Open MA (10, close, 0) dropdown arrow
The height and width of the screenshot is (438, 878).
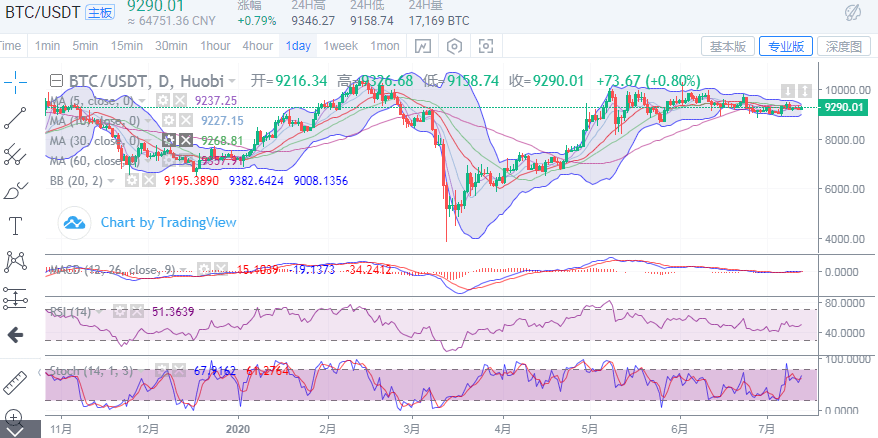[x=148, y=121]
